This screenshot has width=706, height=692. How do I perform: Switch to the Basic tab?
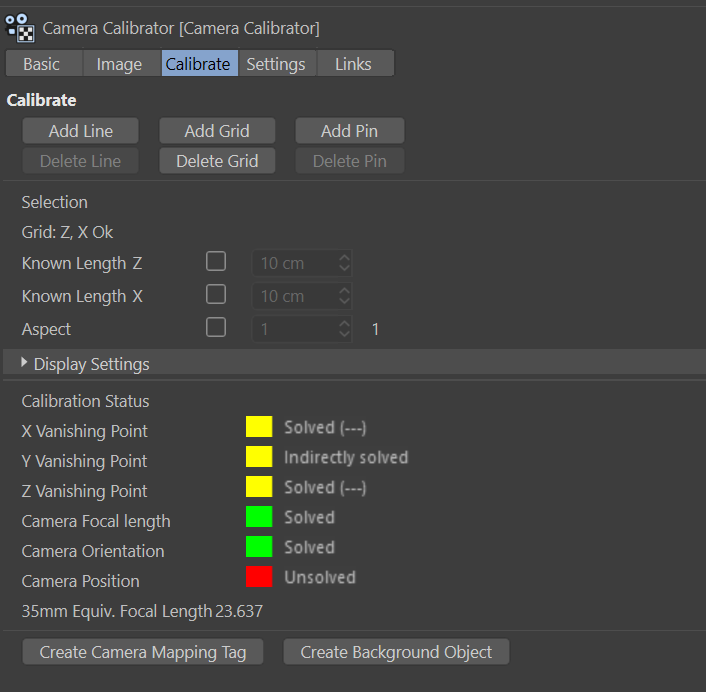[x=42, y=64]
